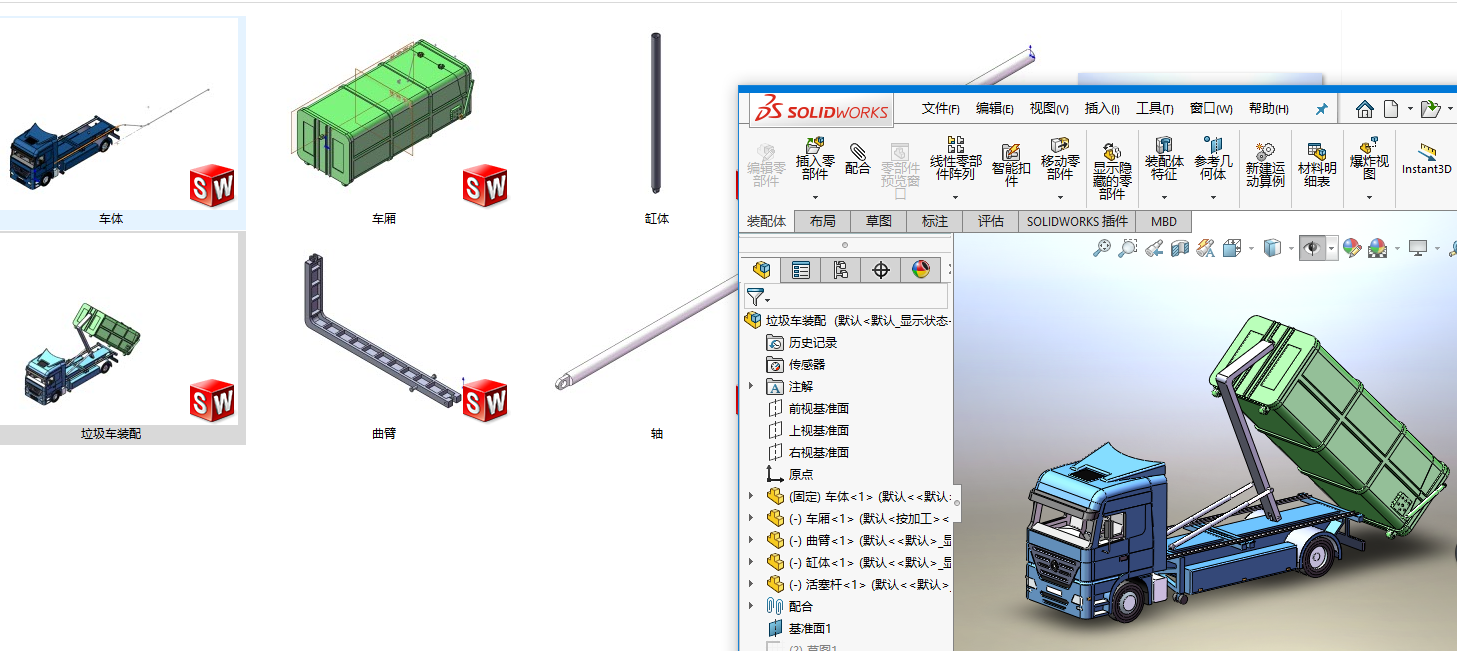
Task: Click the Zoom to Fit magnifier icon
Action: (x=1101, y=248)
